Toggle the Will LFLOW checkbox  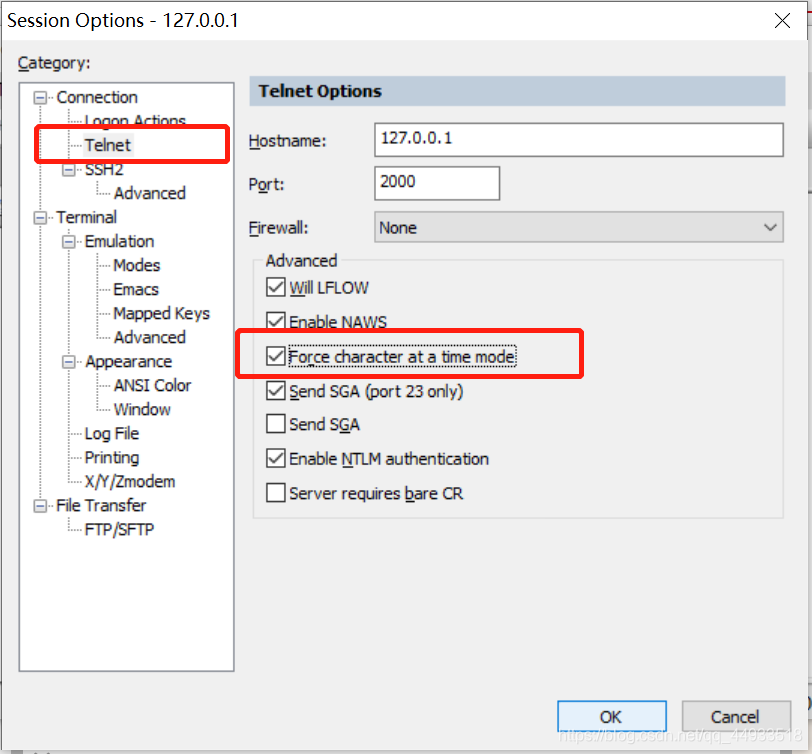tap(276, 287)
